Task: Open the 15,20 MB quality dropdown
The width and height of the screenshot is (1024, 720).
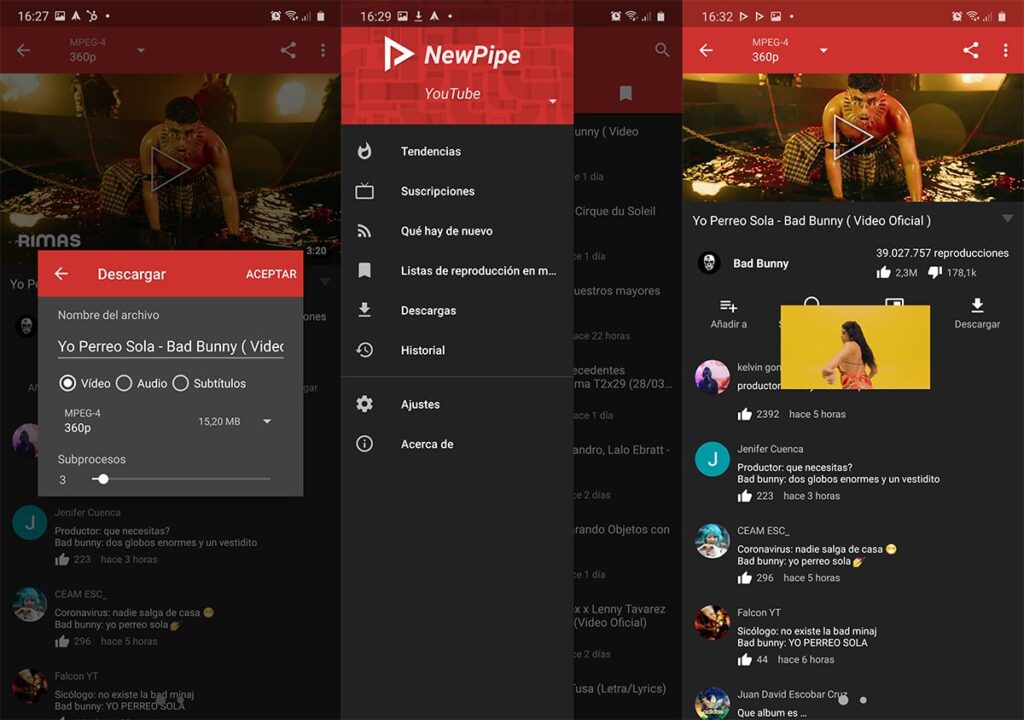Action: click(x=266, y=422)
